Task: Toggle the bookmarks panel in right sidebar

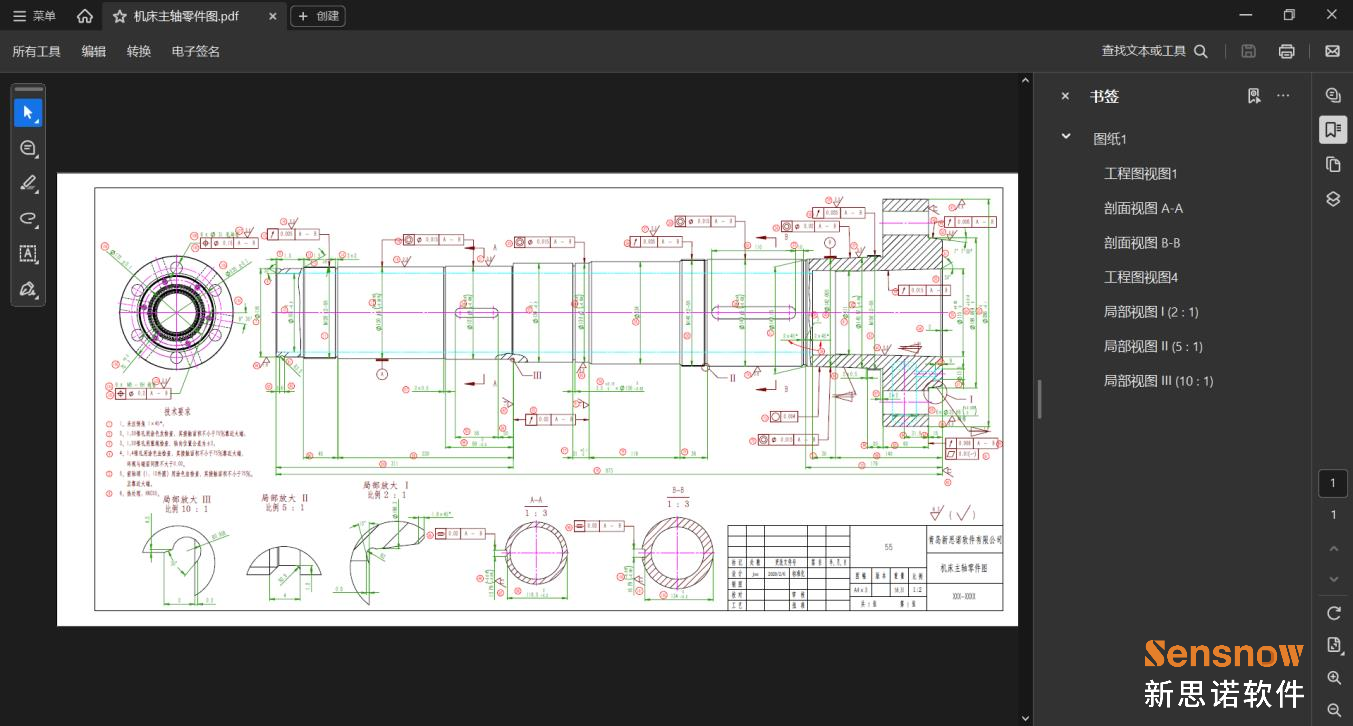Action: [x=1332, y=129]
